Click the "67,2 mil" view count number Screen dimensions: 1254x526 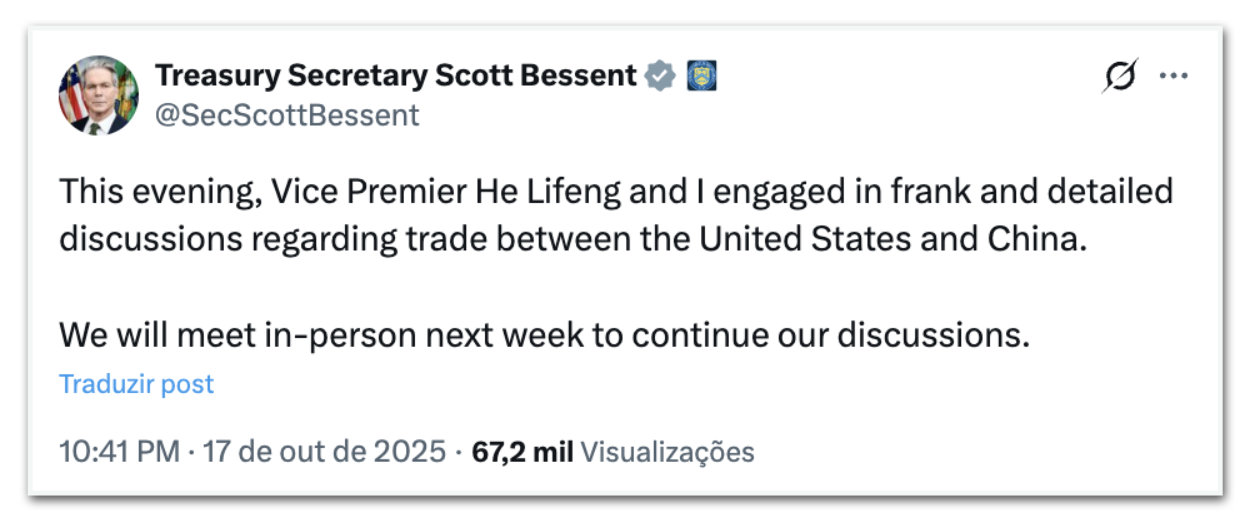522,452
